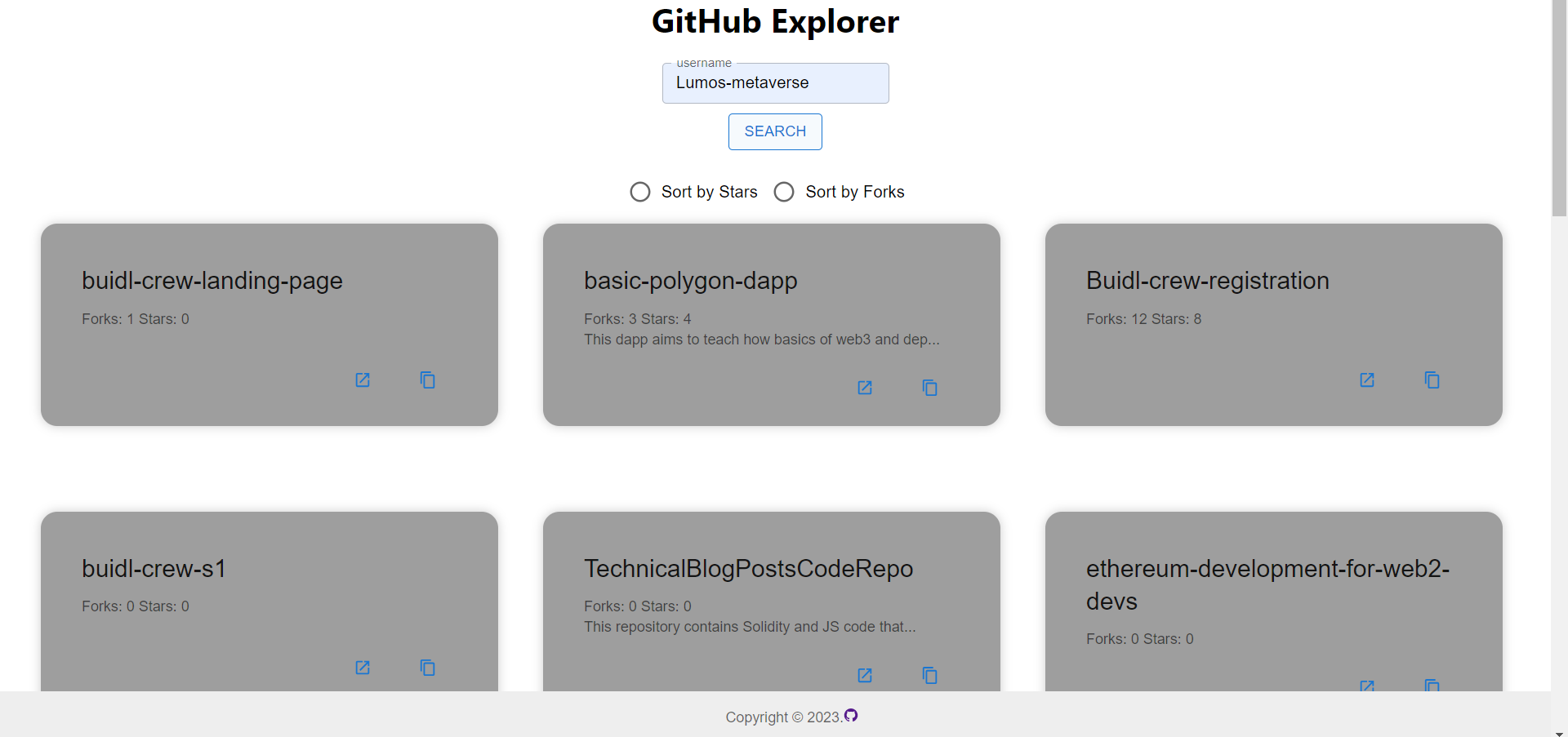Click the SEARCH button

pyautogui.click(x=775, y=131)
